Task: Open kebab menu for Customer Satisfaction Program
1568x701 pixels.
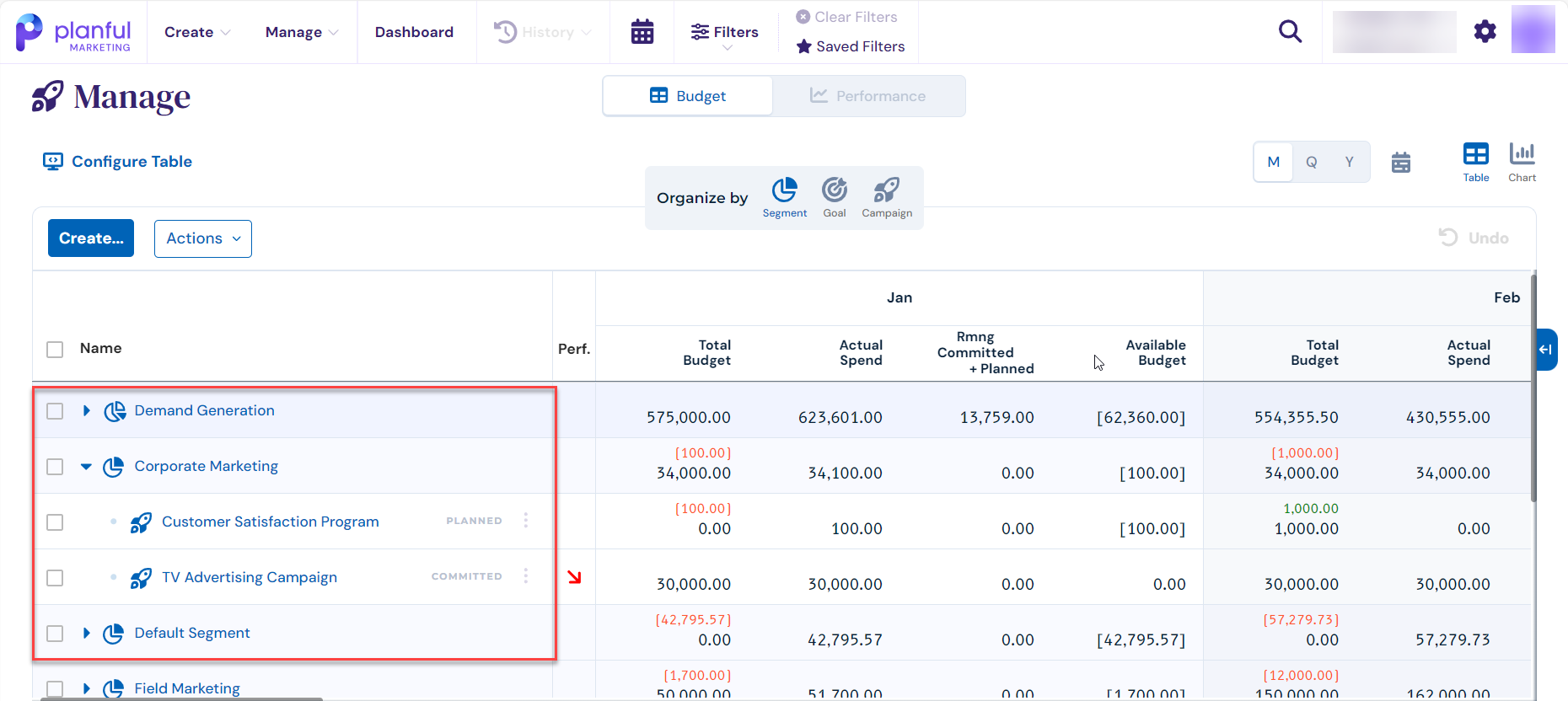Action: tap(526, 521)
